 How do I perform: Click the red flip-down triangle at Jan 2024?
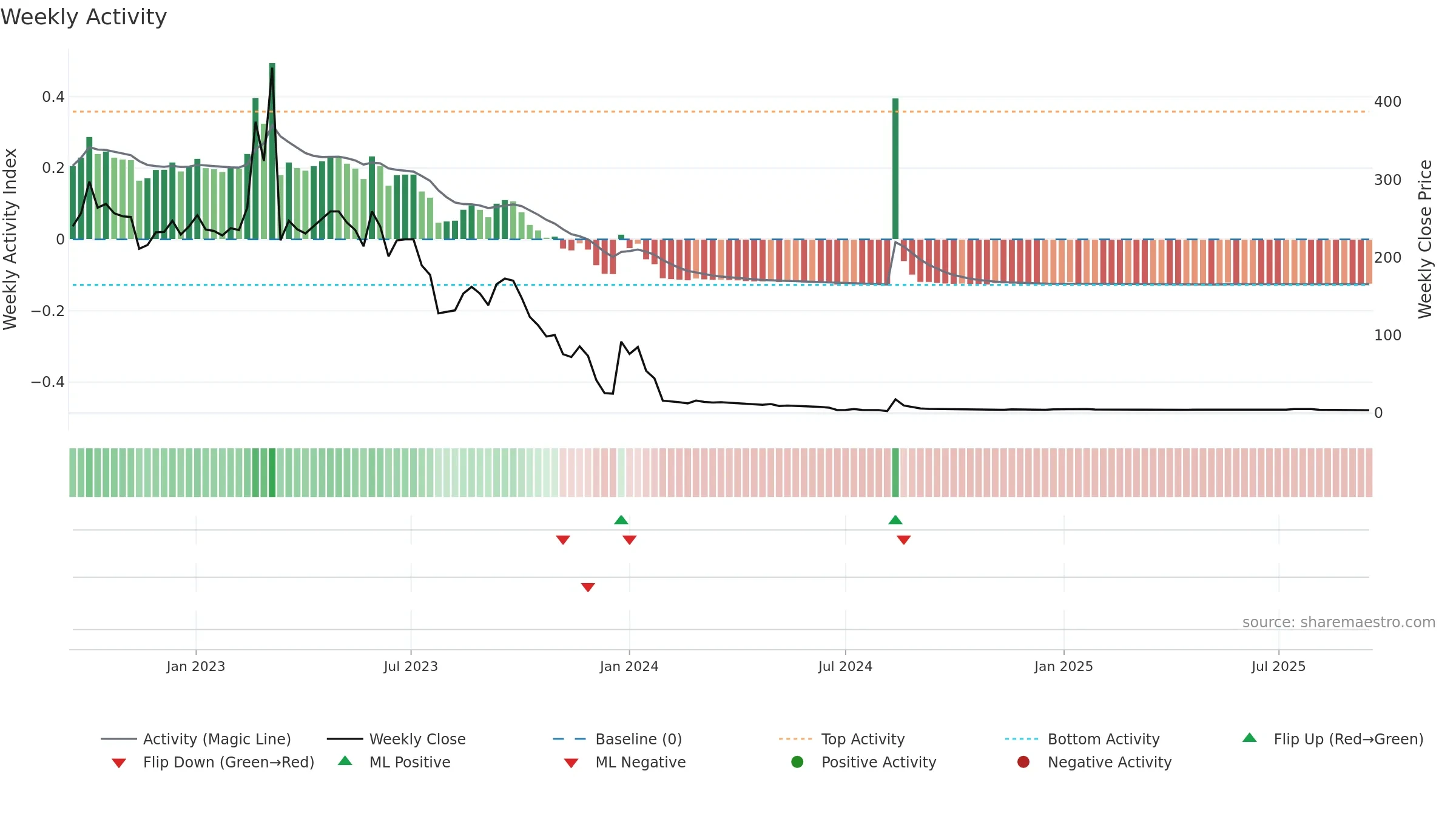click(630, 540)
